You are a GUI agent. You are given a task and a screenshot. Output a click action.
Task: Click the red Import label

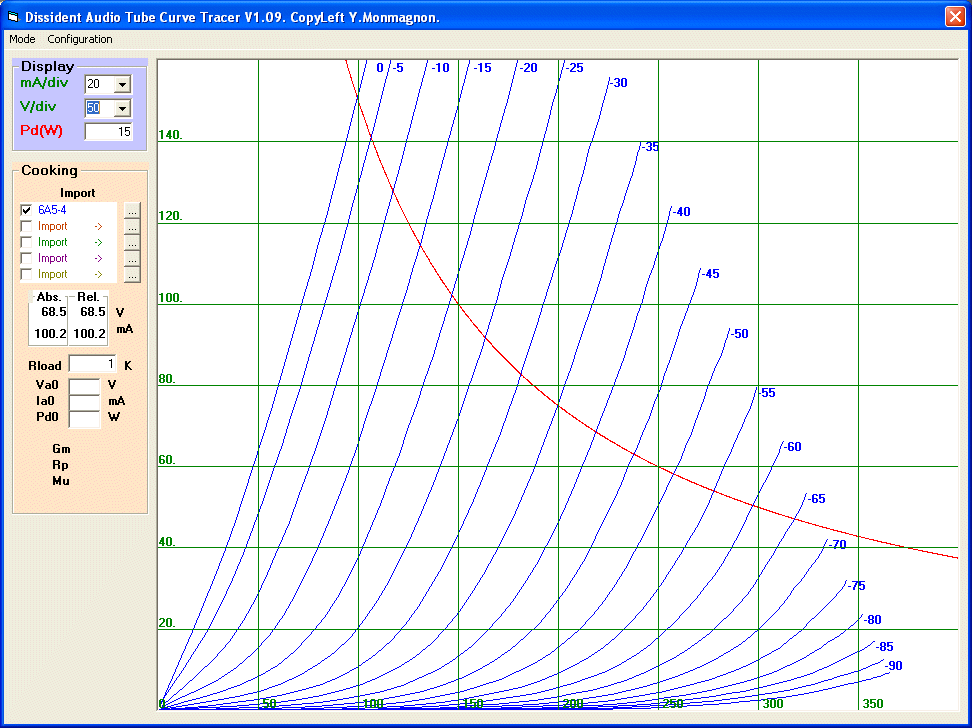(x=53, y=226)
